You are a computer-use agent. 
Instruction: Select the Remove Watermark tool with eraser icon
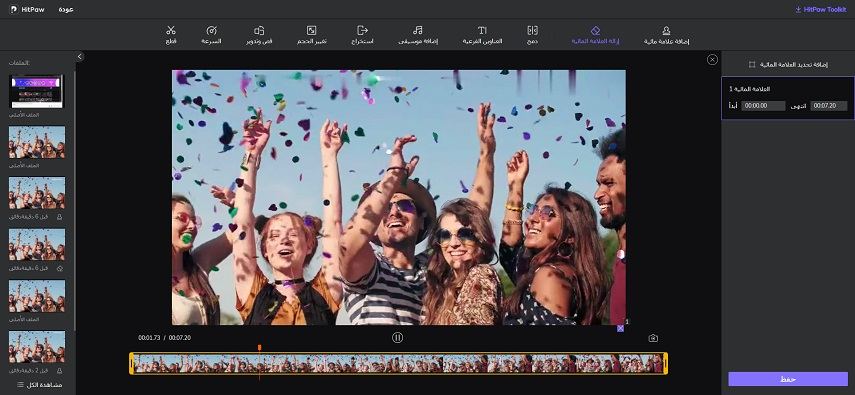tap(595, 34)
